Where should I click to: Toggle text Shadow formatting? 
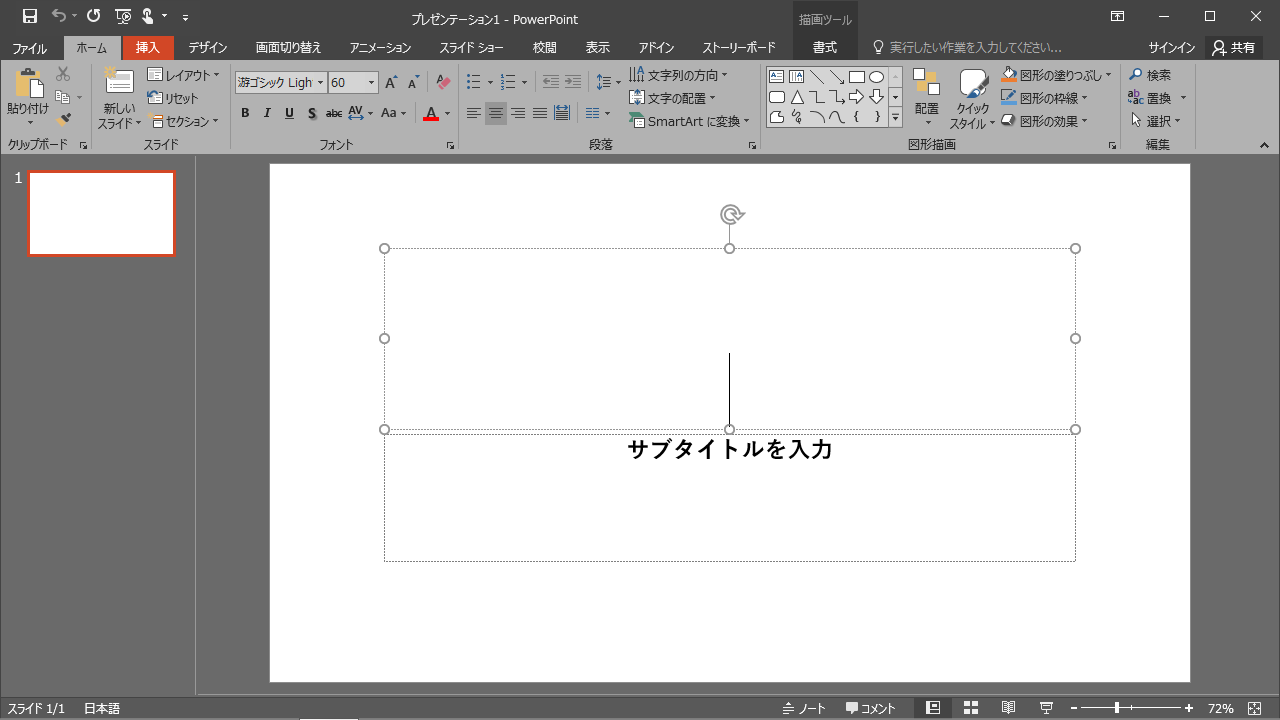coord(312,113)
